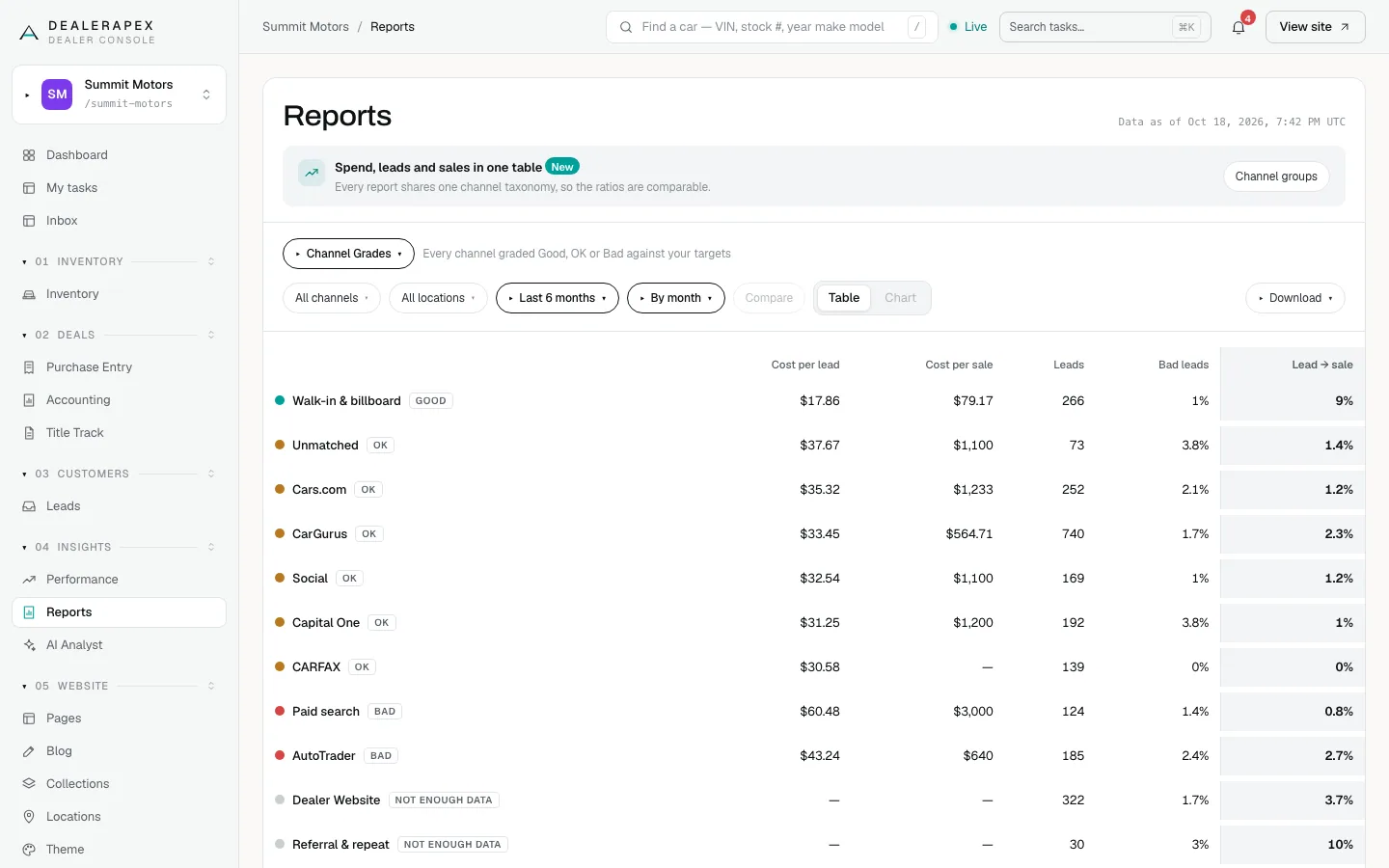
Task: Open the By month grouping dropdown
Action: pyautogui.click(x=675, y=298)
